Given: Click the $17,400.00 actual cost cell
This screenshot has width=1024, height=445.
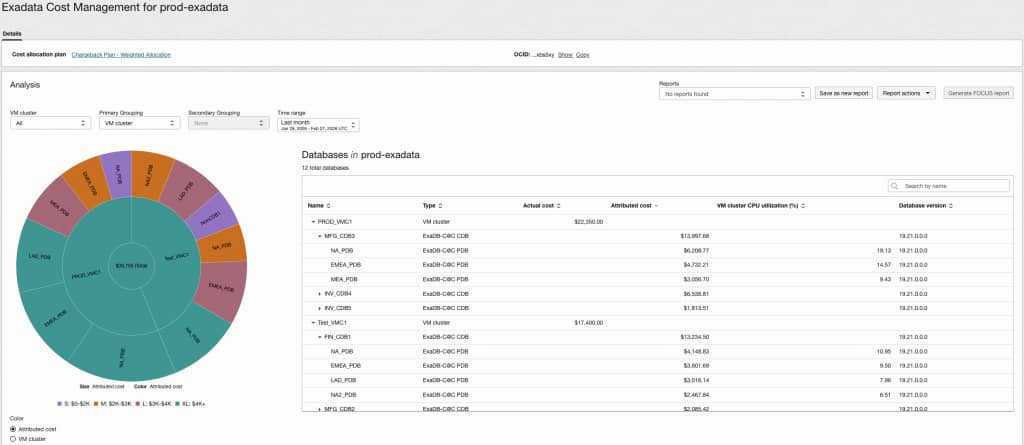Looking at the screenshot, I should click(x=588, y=322).
